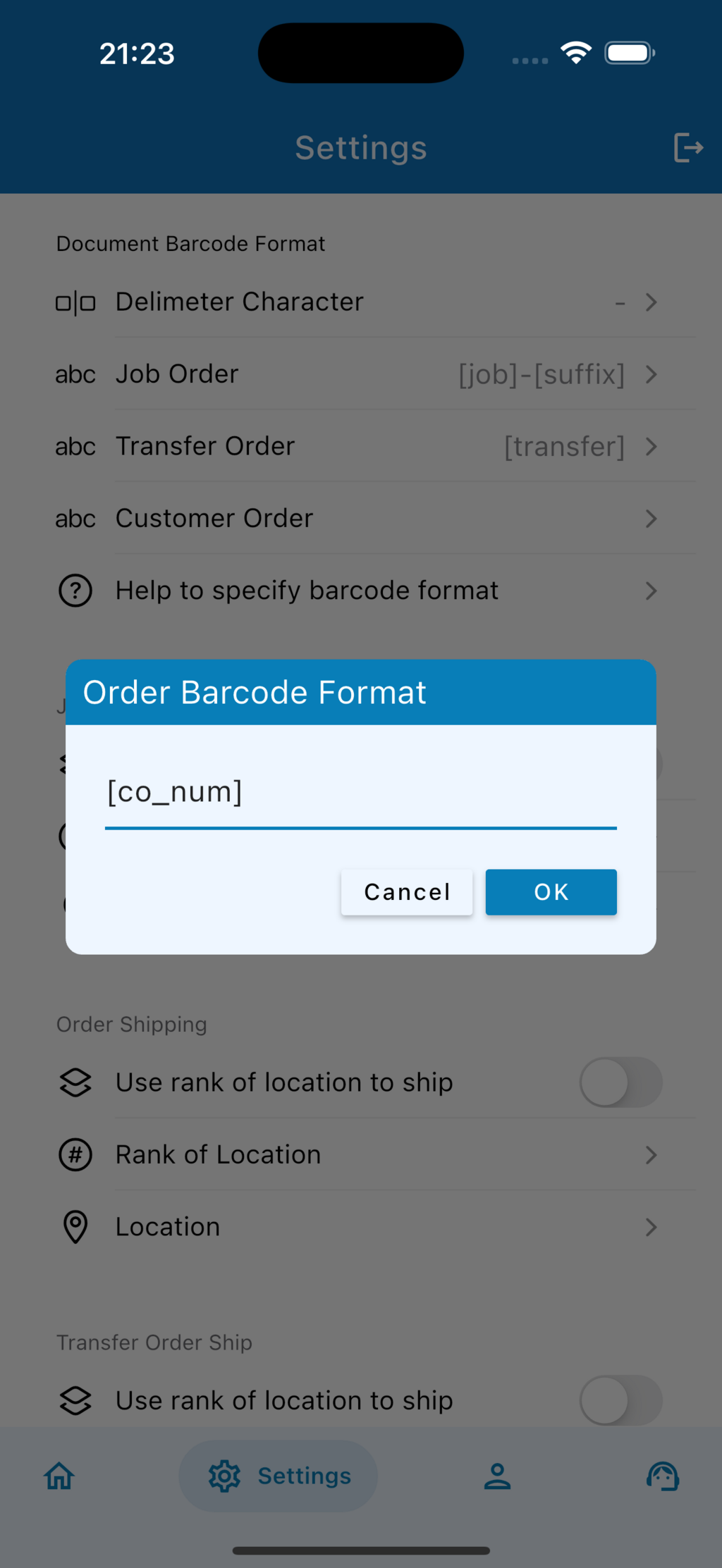The width and height of the screenshot is (722, 1568).
Task: Tap the Help question mark icon
Action: (x=75, y=591)
